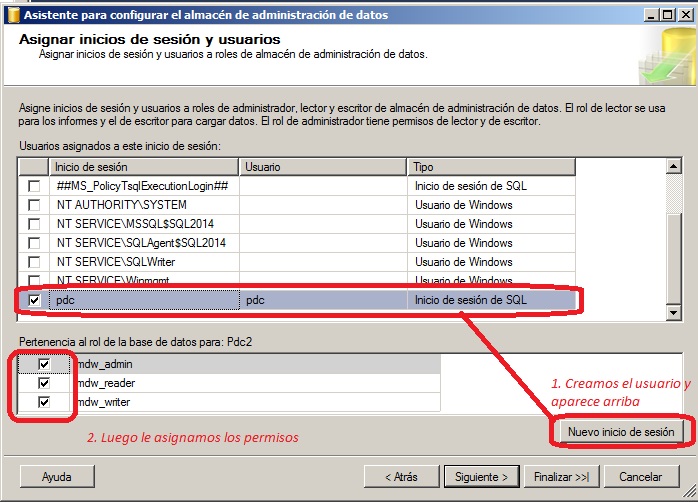The image size is (698, 502).
Task: Check the NT SERVICE\MSSQL$SQL2014 checkbox
Action: pyautogui.click(x=34, y=224)
